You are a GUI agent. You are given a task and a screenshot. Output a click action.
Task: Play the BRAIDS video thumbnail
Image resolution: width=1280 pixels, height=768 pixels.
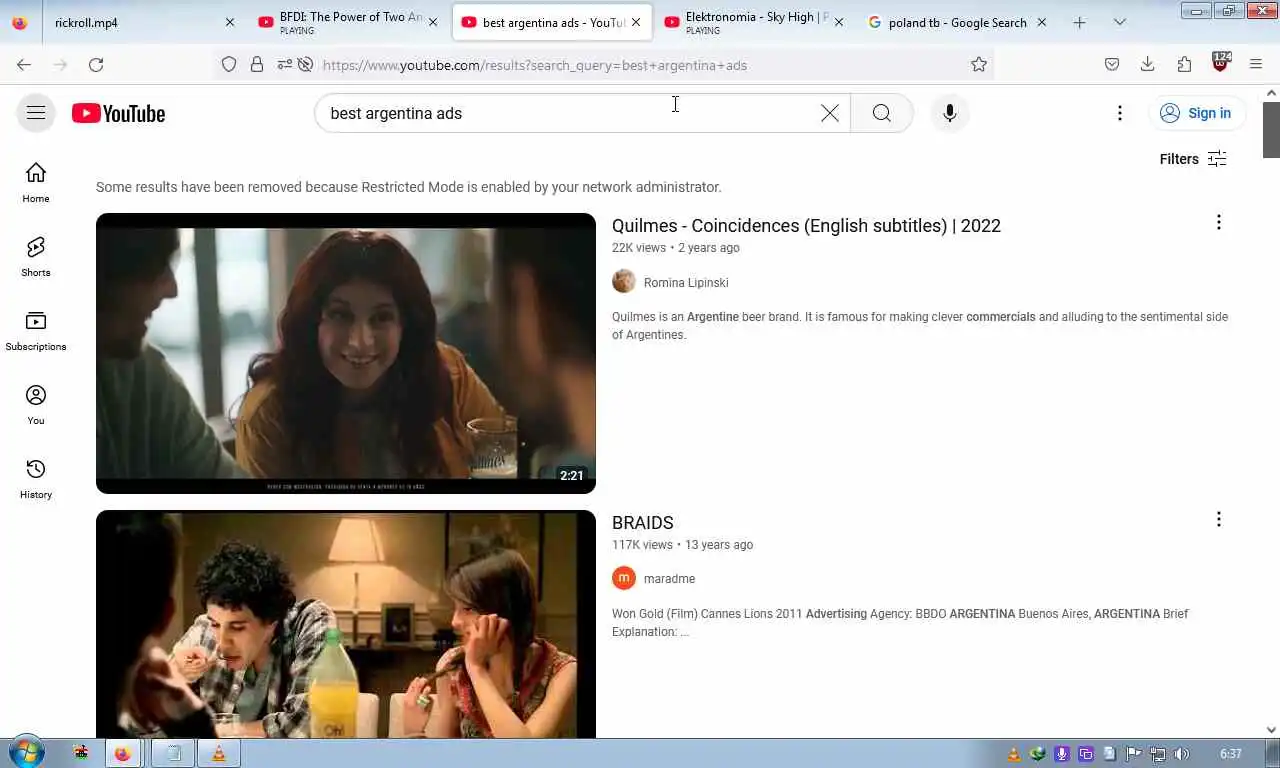[x=346, y=624]
